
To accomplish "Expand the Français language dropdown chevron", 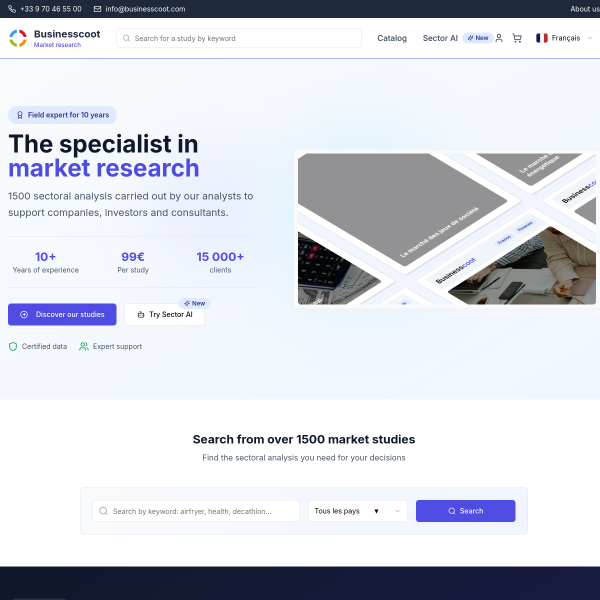I will click(x=590, y=38).
